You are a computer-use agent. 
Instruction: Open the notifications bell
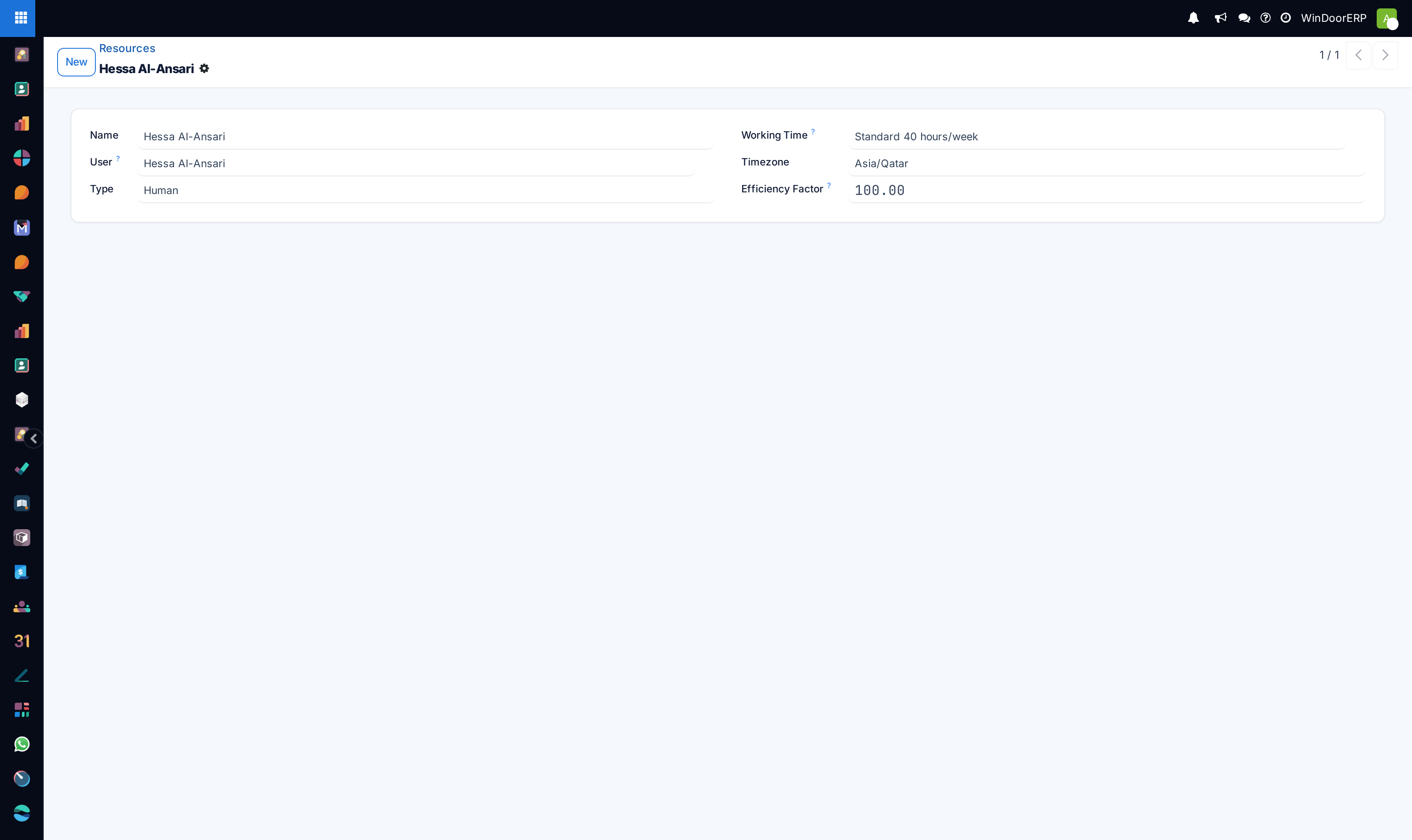point(1193,18)
